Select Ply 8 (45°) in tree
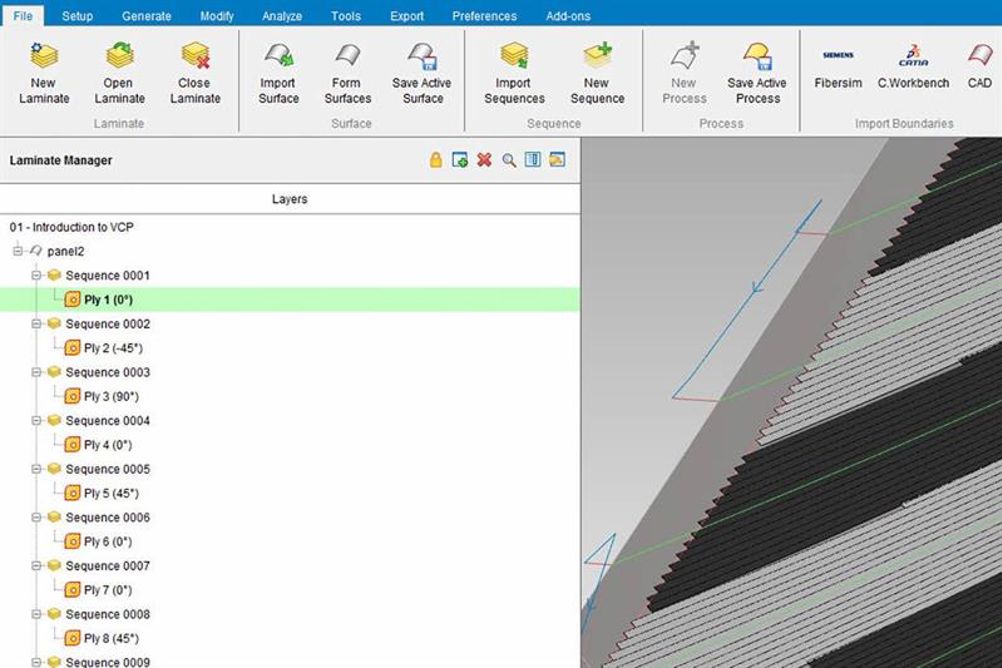 coord(111,638)
